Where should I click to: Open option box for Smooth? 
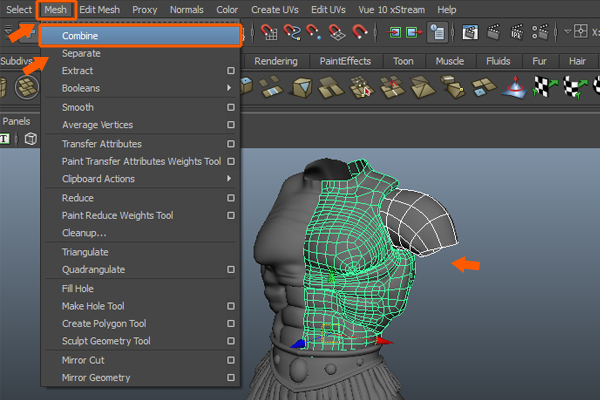(x=231, y=107)
